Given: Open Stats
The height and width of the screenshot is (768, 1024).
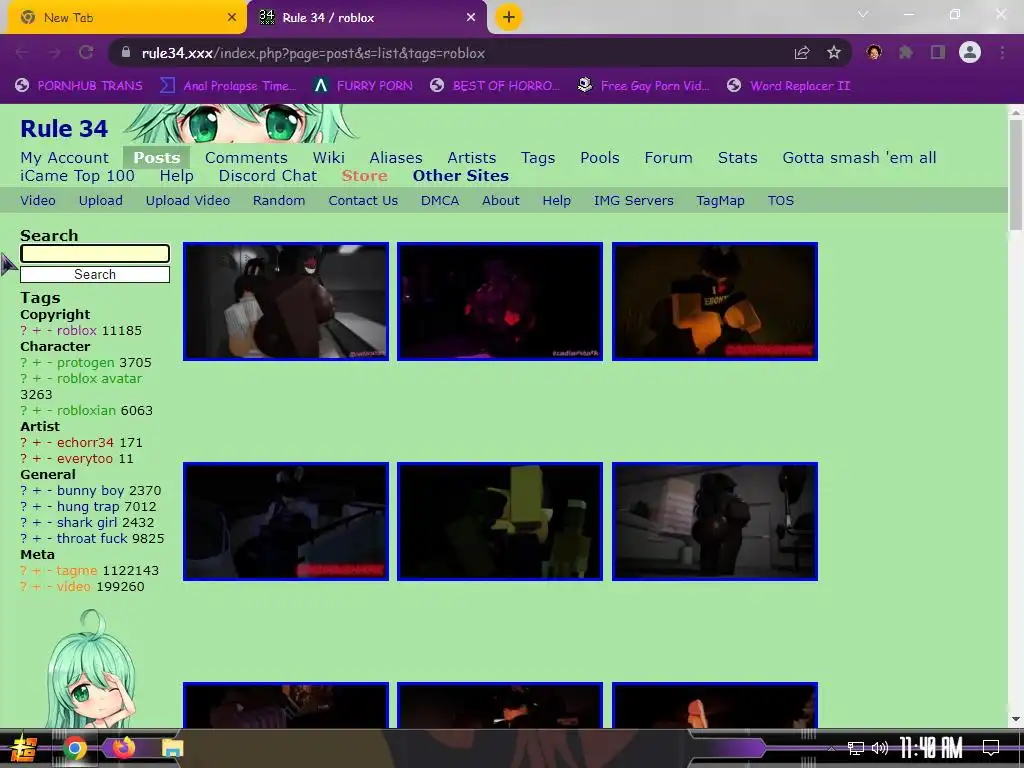Looking at the screenshot, I should 737,158.
